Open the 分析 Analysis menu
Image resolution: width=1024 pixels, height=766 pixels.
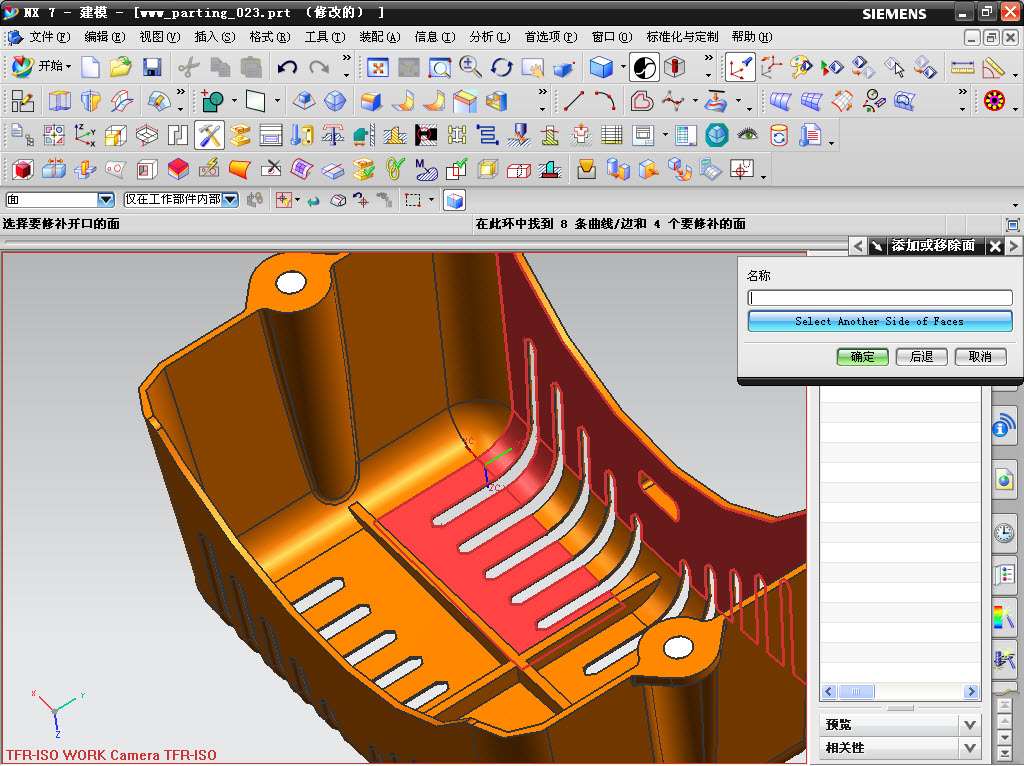point(490,37)
